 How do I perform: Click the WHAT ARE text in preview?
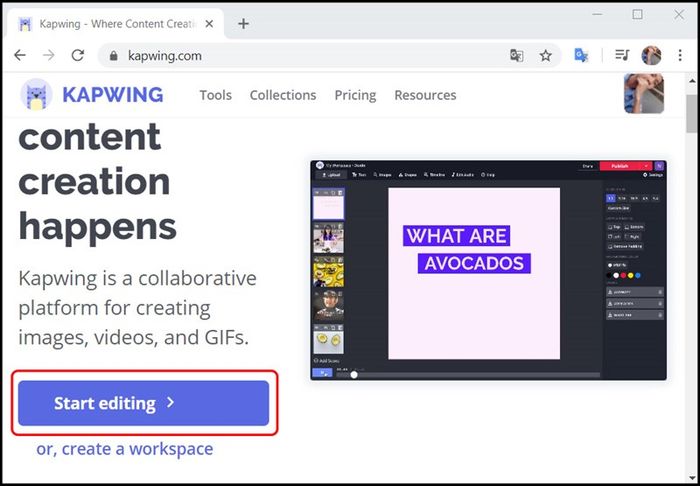tap(457, 236)
